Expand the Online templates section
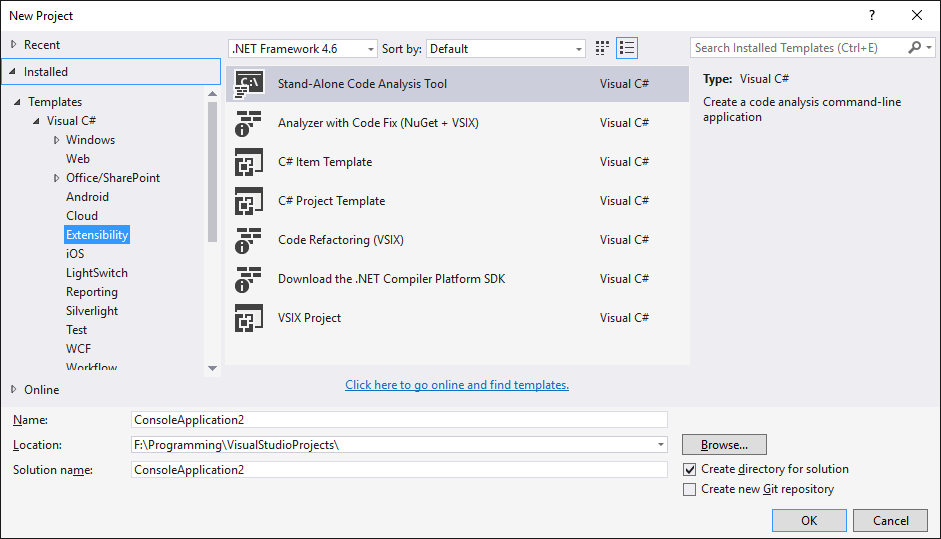The image size is (941, 539). [13, 389]
